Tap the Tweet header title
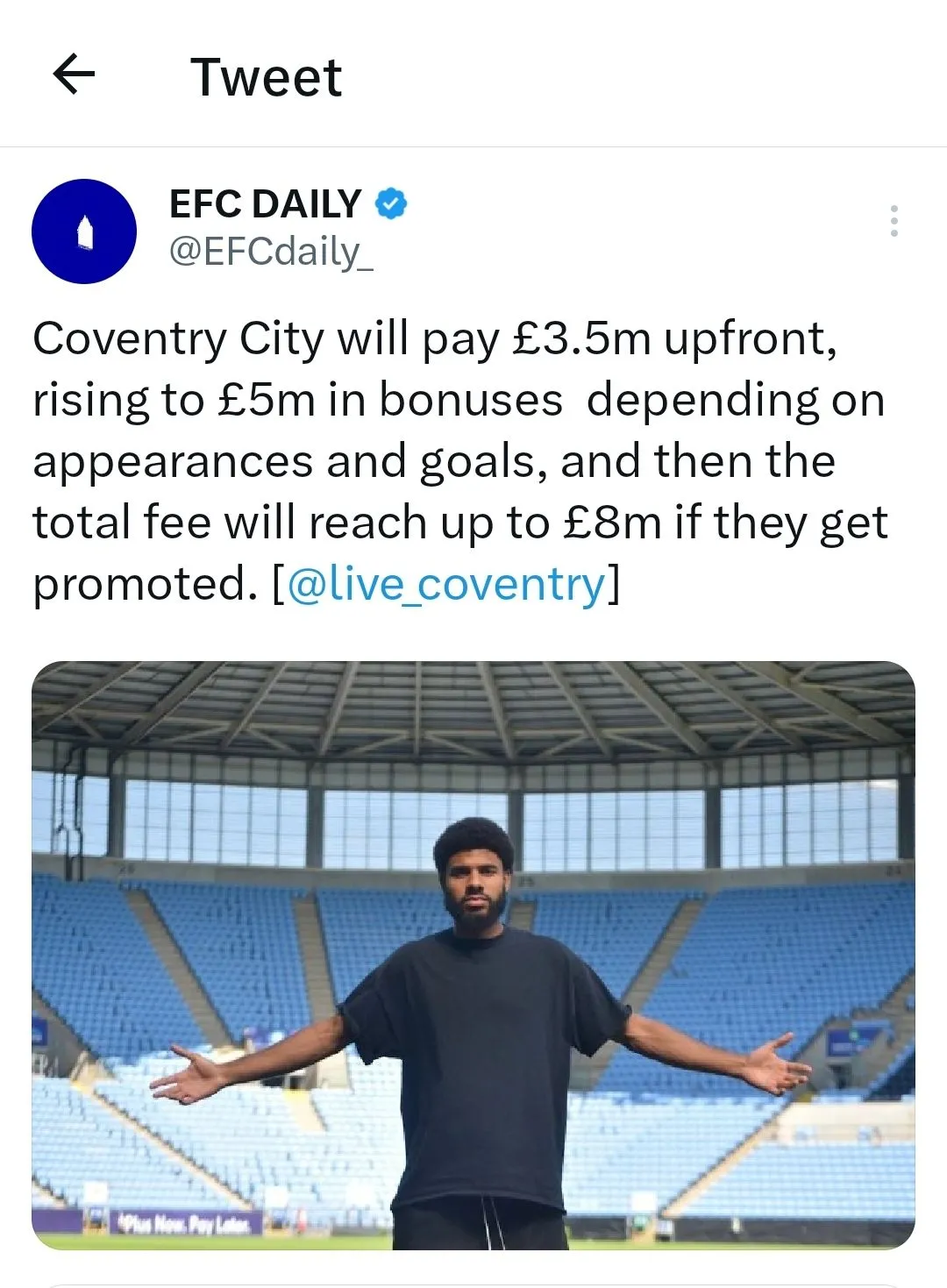 [x=266, y=76]
